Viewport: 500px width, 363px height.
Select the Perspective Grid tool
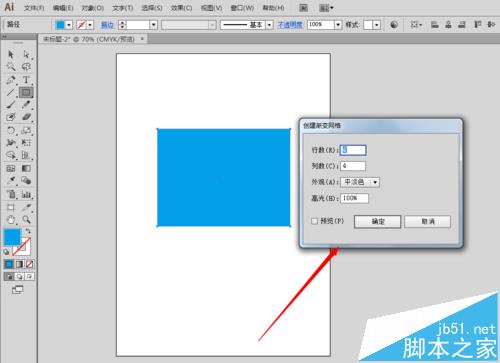tap(26, 155)
